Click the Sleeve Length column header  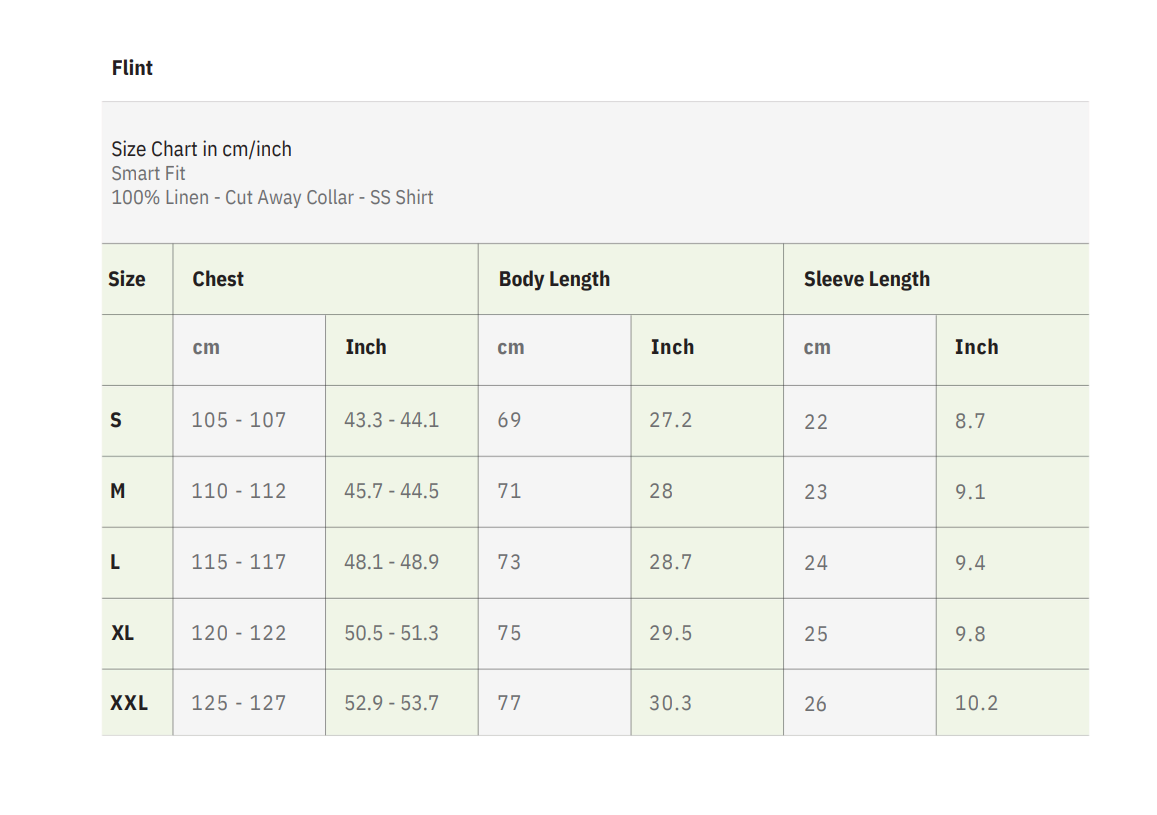click(x=866, y=279)
